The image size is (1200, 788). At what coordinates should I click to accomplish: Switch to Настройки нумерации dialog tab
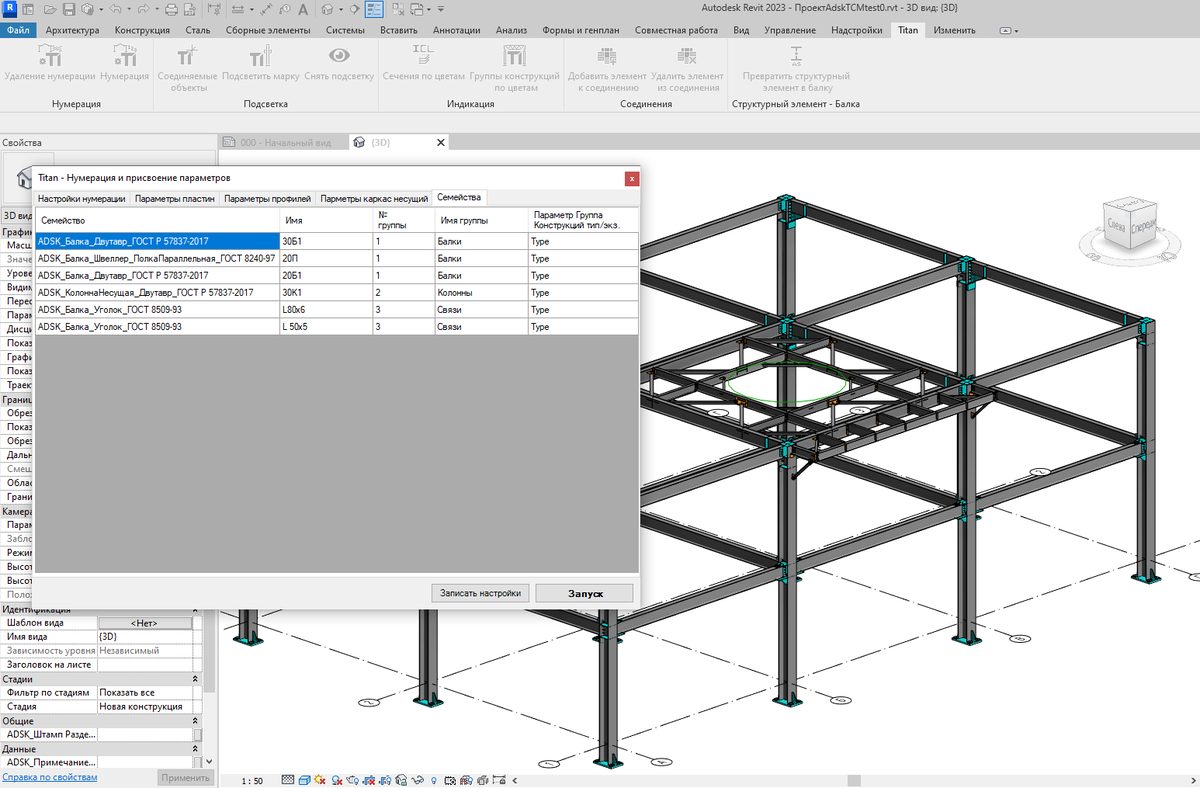point(82,199)
